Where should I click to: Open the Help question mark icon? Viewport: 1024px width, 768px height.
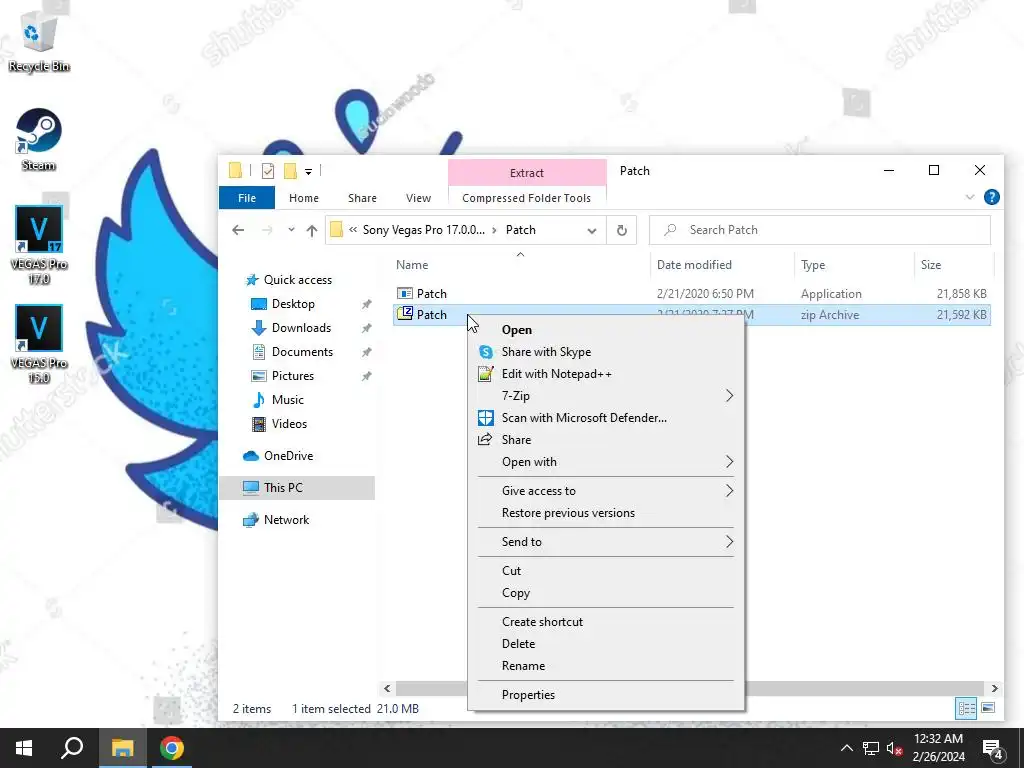(x=991, y=197)
